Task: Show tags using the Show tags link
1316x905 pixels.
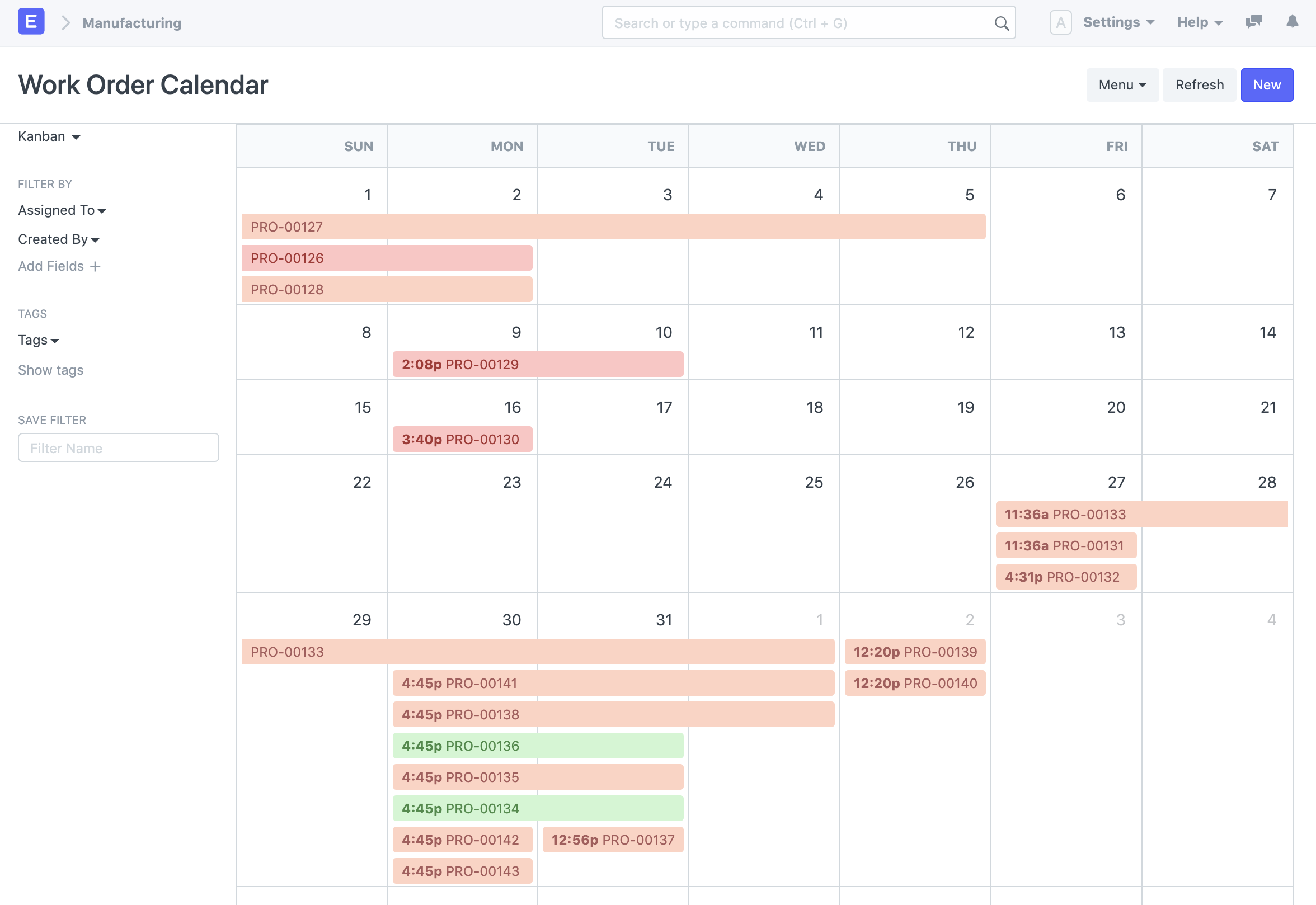Action: [x=50, y=370]
